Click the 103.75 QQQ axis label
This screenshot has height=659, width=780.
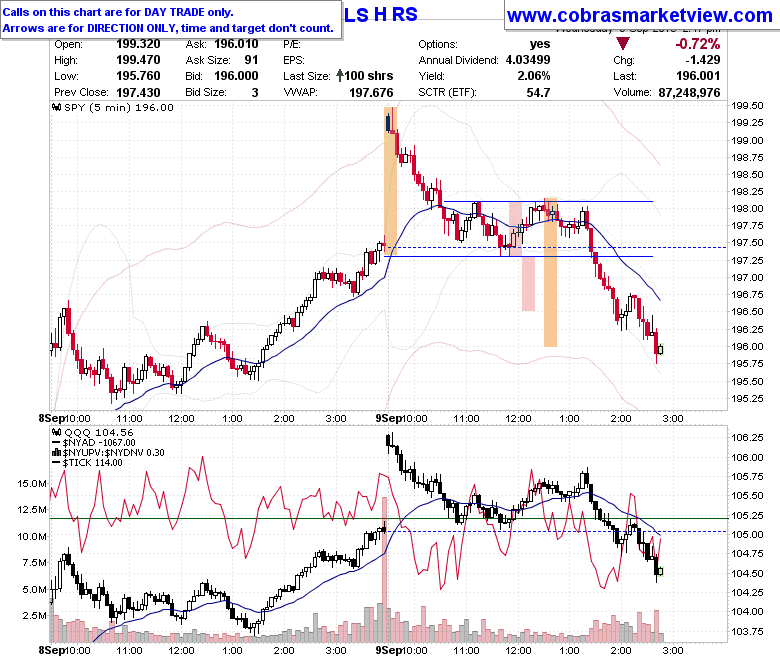point(747,632)
